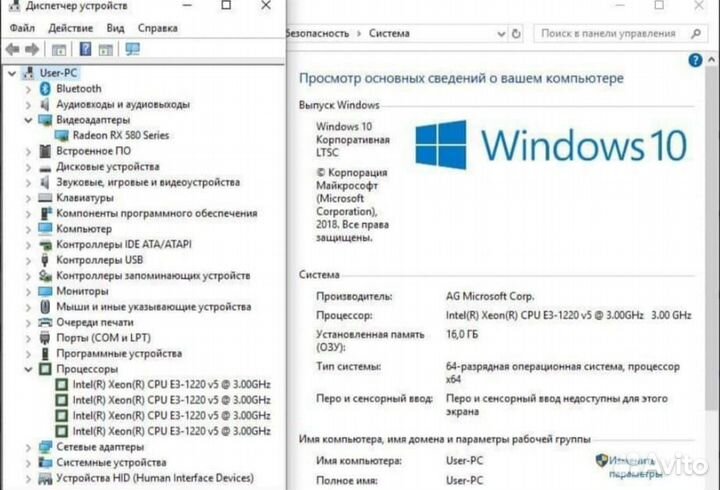The height and width of the screenshot is (490, 720).
Task: Click Система in breadcrumb path
Action: coord(389,33)
